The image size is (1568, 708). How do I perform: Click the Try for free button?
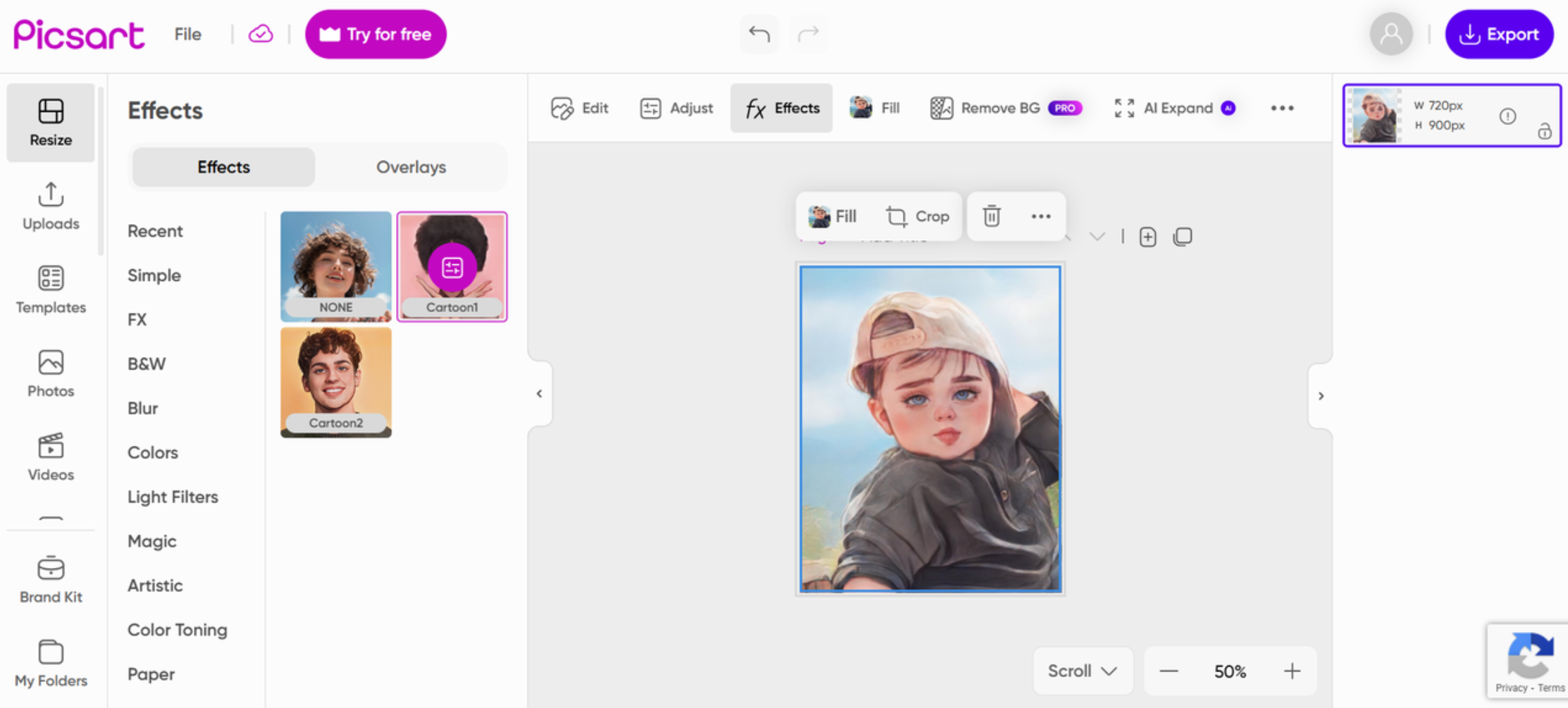tap(376, 34)
